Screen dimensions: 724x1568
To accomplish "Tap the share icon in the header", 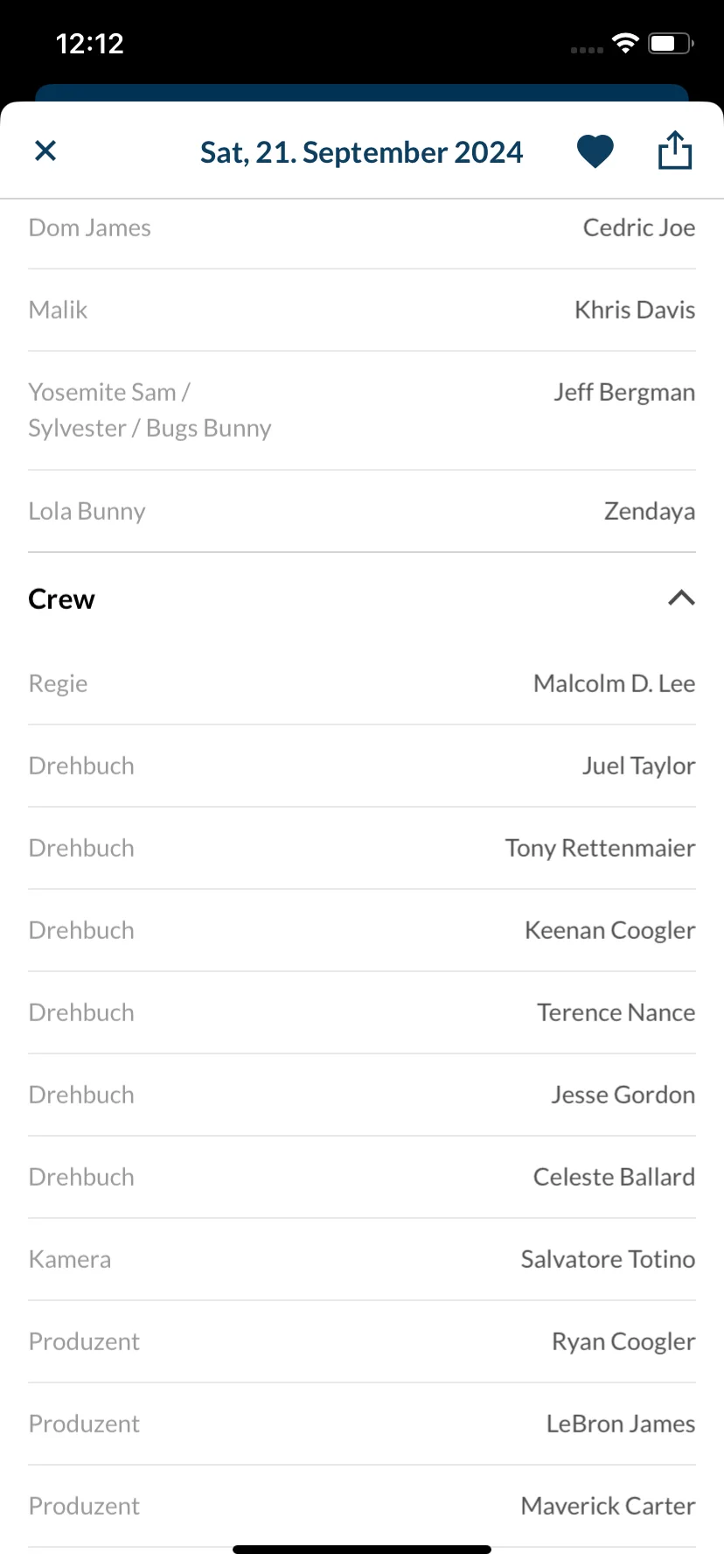I will click(675, 150).
